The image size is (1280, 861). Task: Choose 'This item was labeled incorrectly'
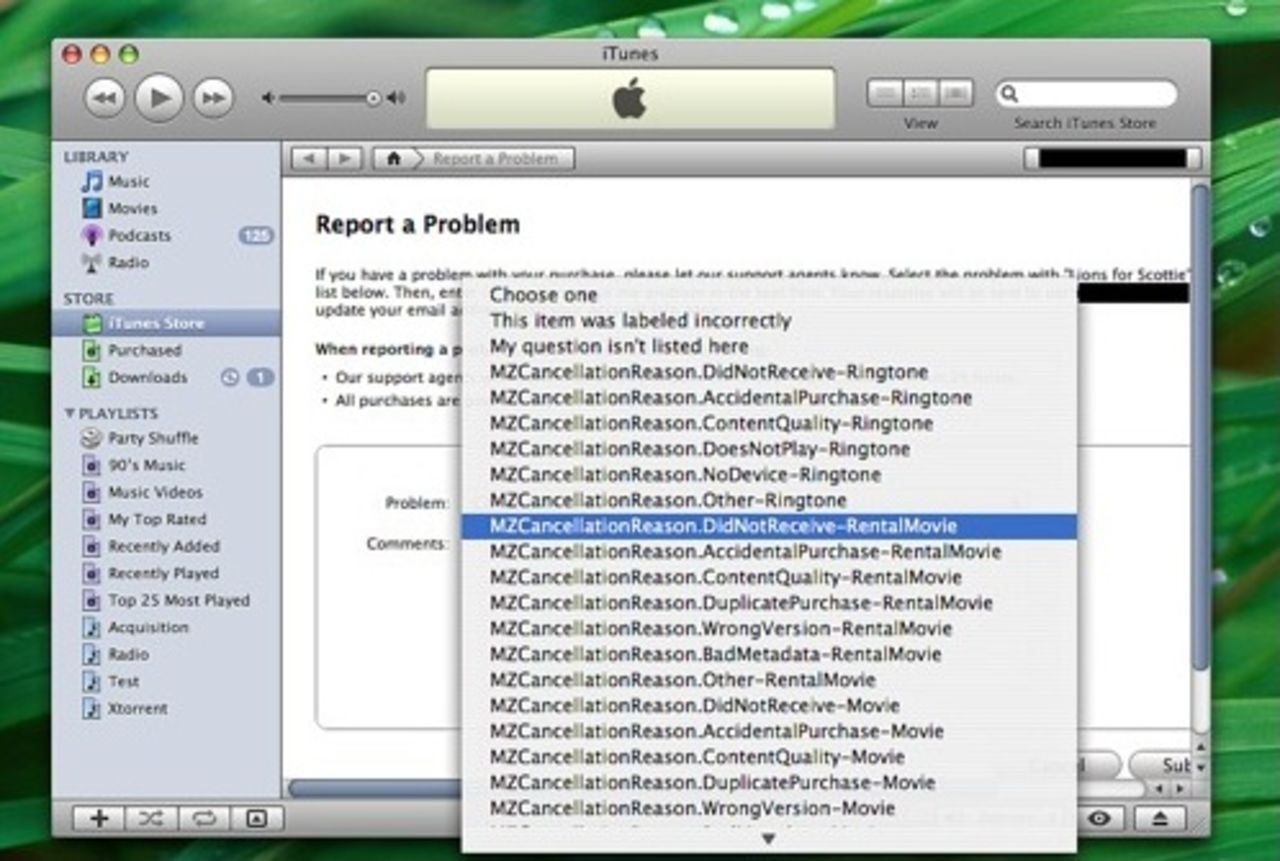(640, 321)
